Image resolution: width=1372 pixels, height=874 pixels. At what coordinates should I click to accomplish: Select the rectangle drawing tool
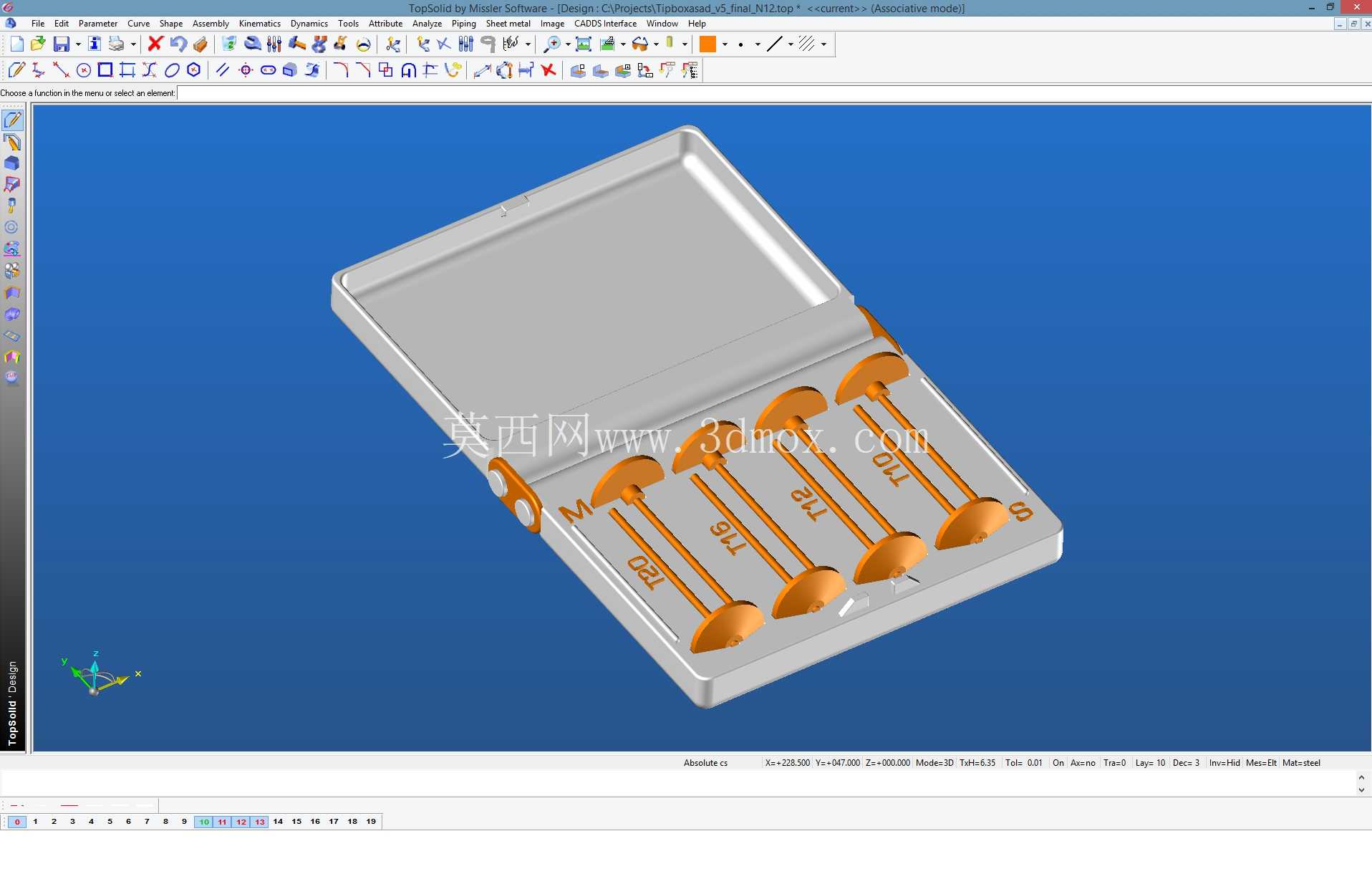click(105, 70)
